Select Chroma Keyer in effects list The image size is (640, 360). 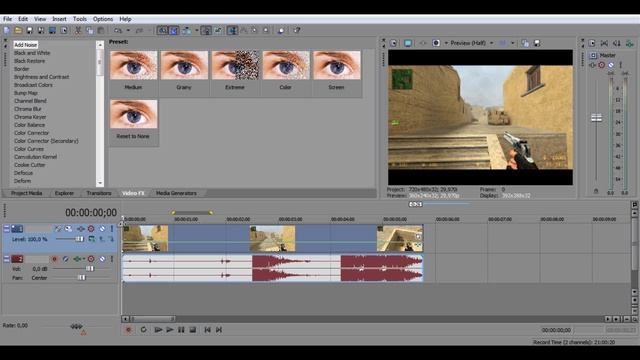tap(30, 117)
